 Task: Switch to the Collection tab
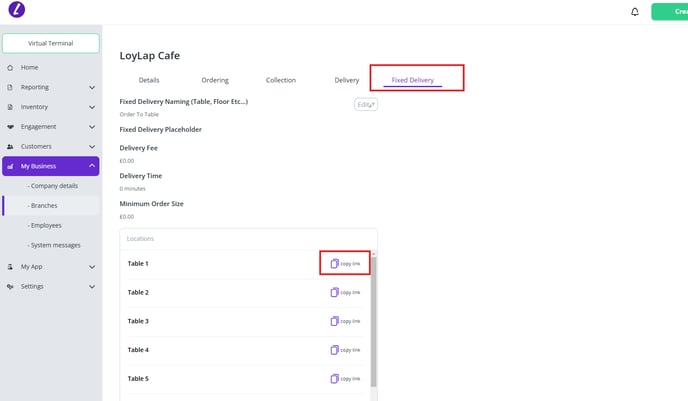[280, 80]
